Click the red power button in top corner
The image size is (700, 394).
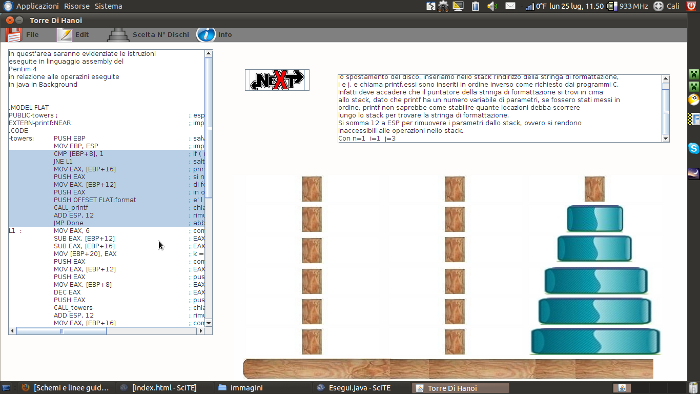point(692,6)
